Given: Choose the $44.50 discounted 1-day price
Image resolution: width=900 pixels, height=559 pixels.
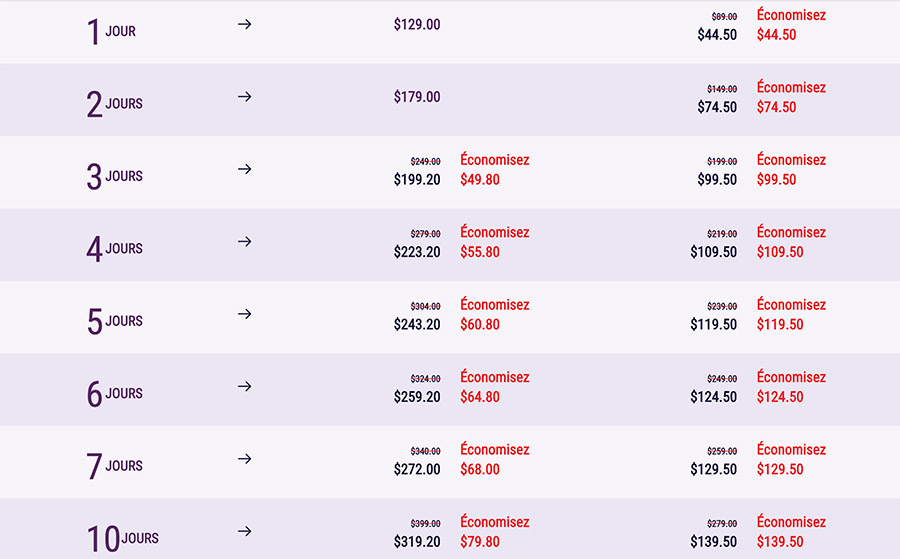Looking at the screenshot, I should pos(717,35).
